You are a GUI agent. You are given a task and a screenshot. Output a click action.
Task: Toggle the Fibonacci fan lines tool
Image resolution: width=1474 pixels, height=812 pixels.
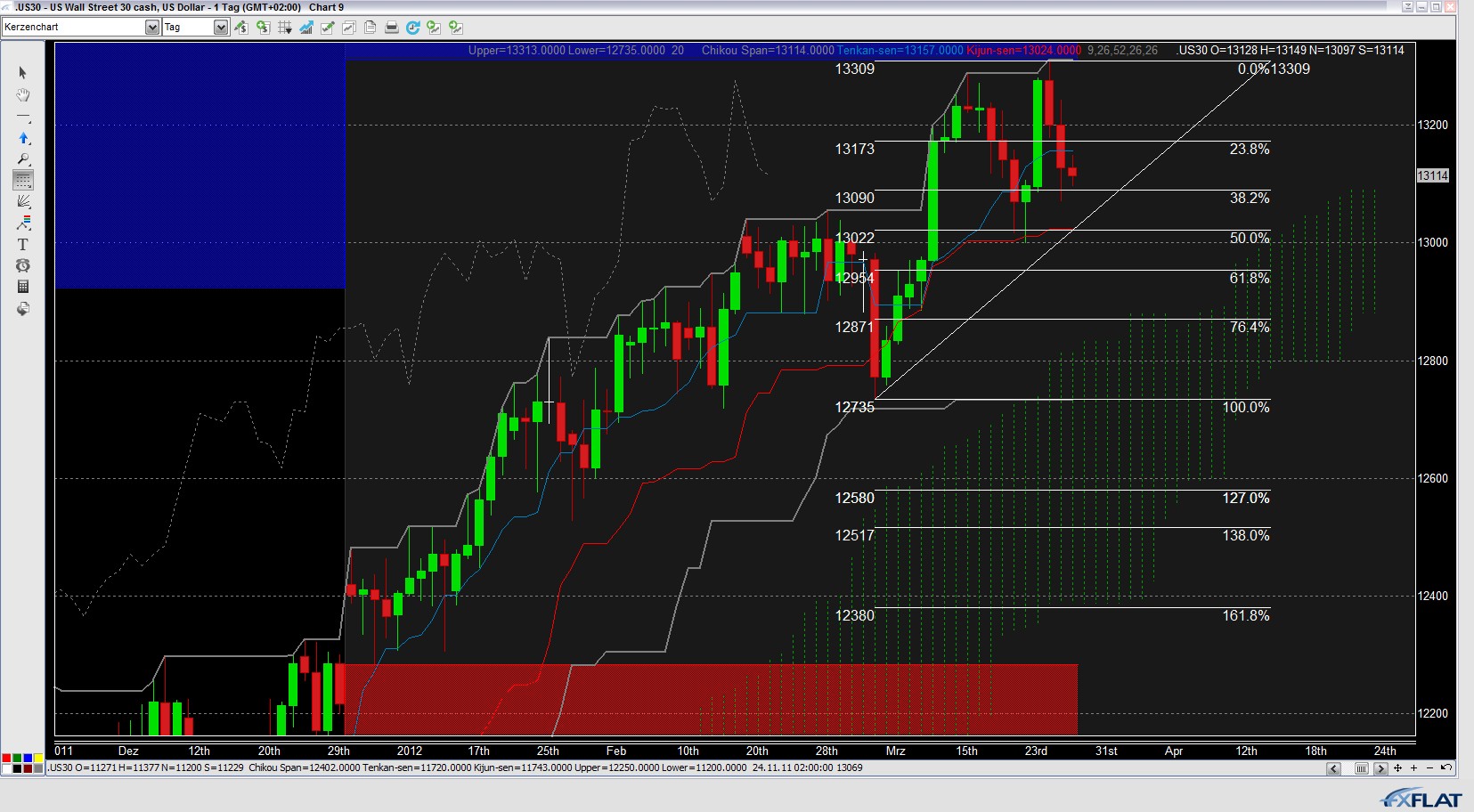click(x=23, y=202)
